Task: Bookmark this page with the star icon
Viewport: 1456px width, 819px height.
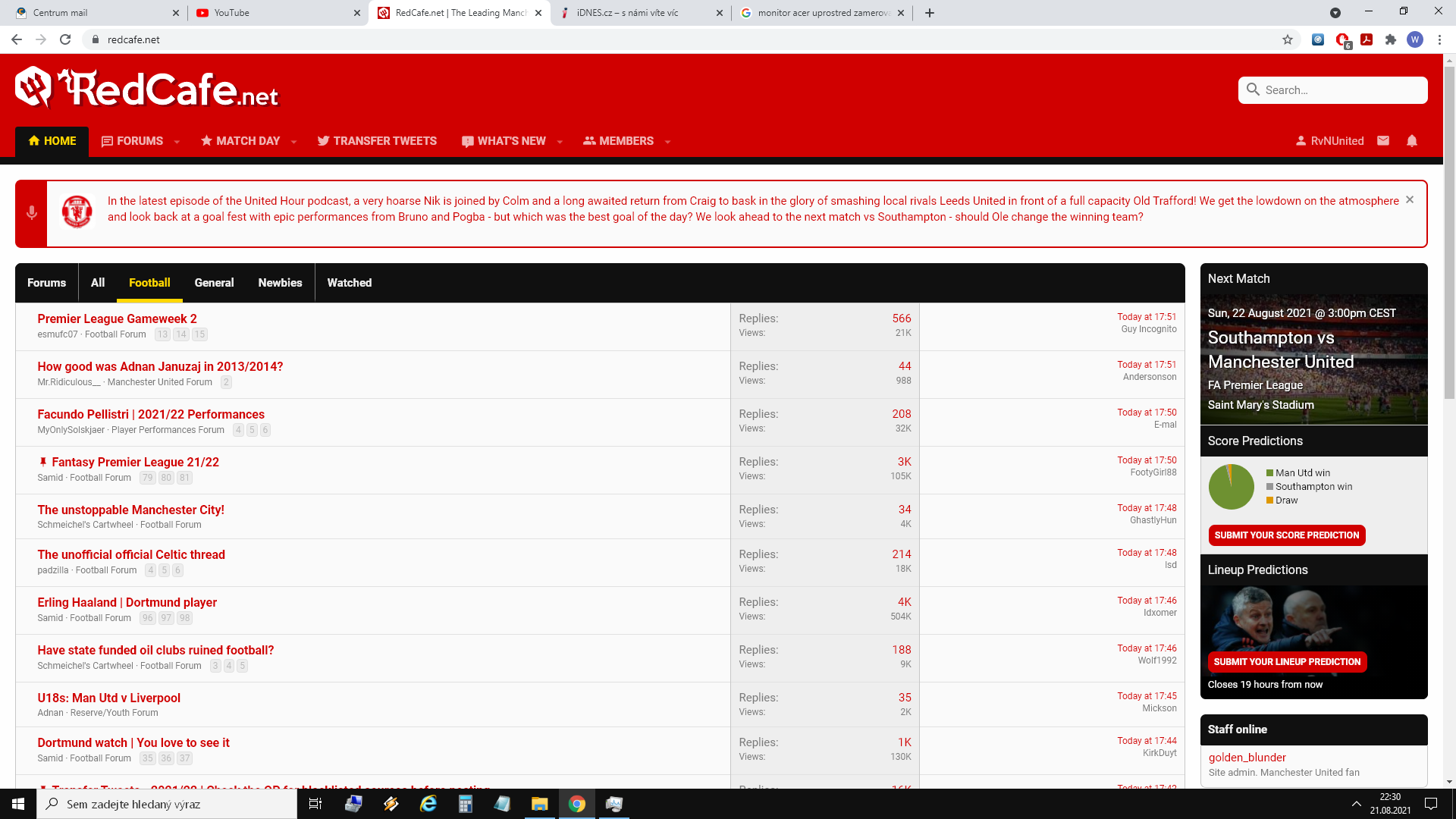Action: point(1288,39)
